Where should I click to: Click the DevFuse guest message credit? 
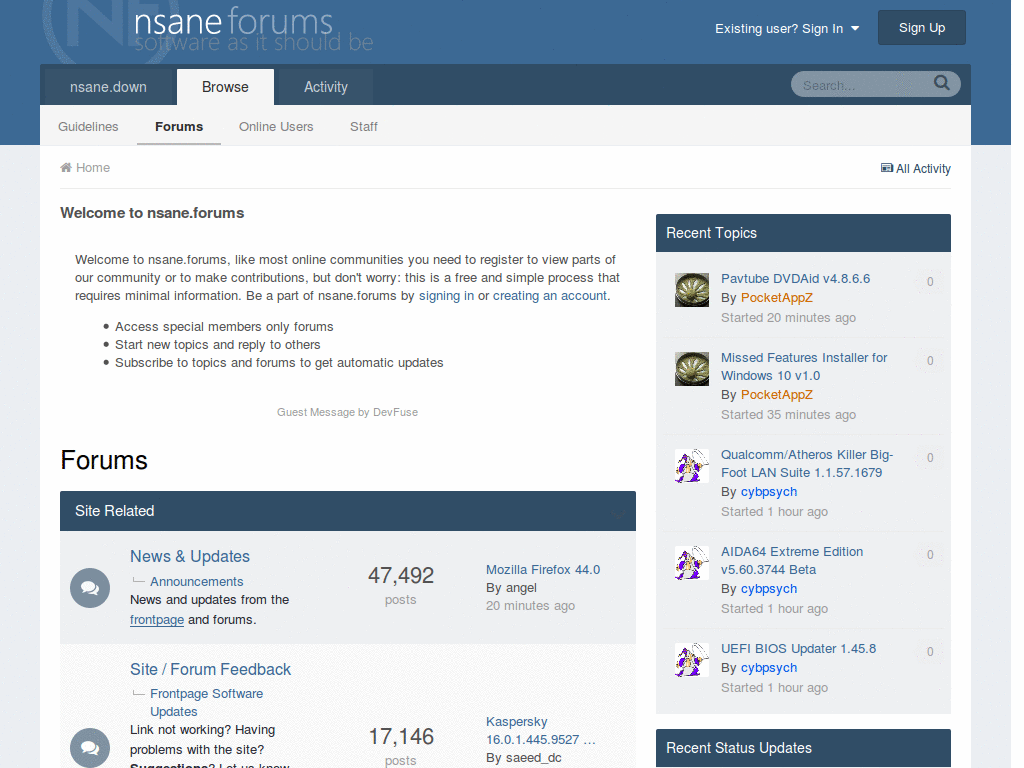[347, 412]
